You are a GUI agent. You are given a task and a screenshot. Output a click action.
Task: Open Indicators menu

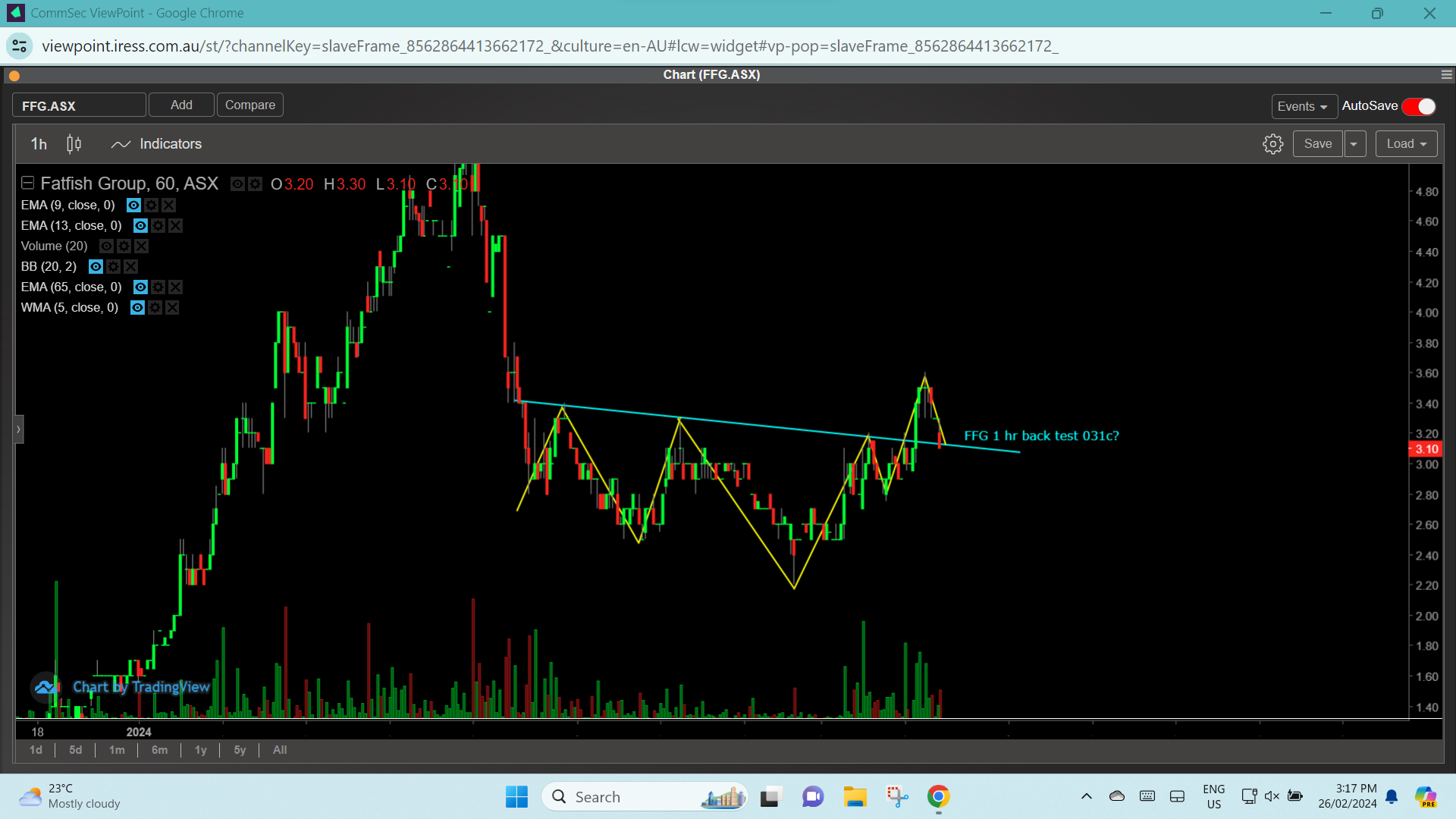click(x=156, y=144)
